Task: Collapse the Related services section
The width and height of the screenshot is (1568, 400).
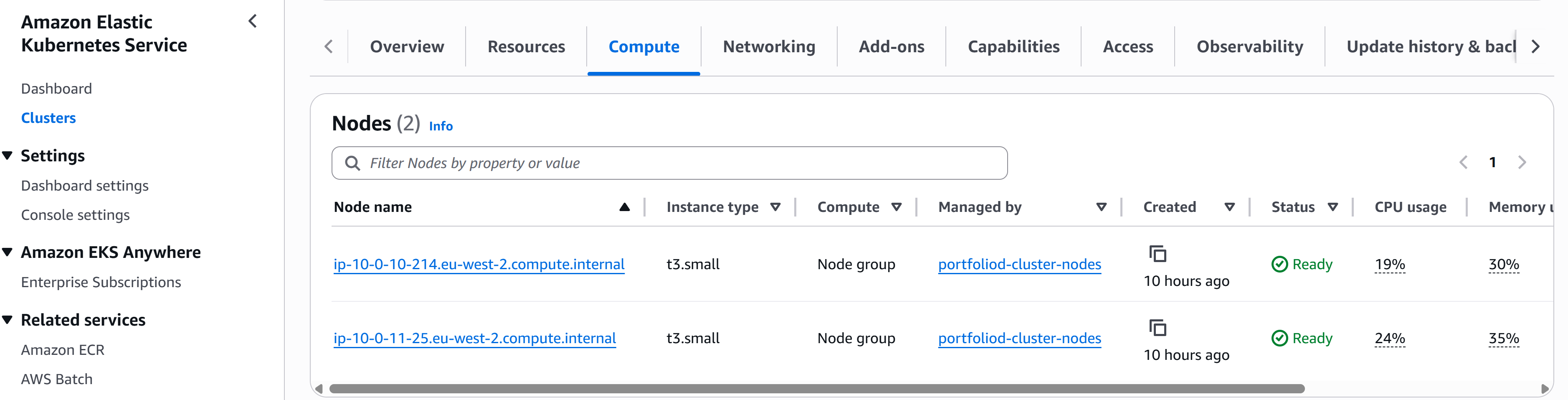Action: click(x=7, y=320)
